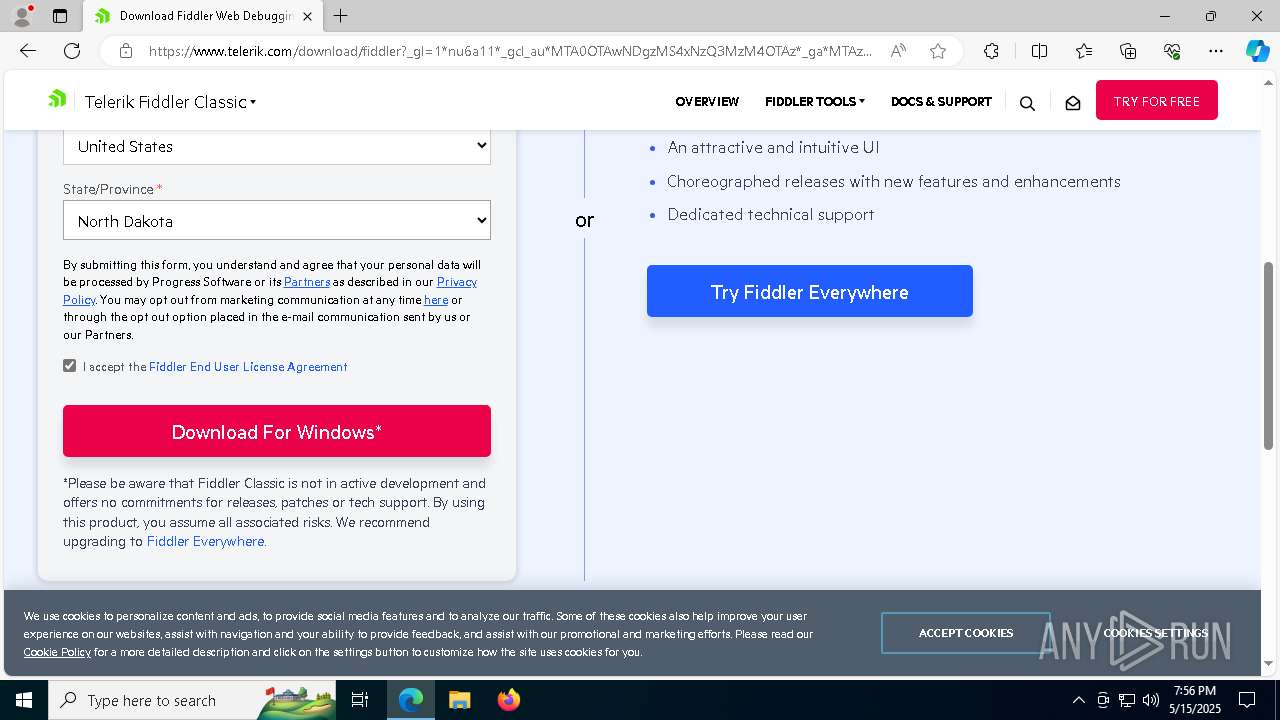Image resolution: width=1280 pixels, height=720 pixels.
Task: Open Cookies Settings in the banner
Action: tap(1155, 633)
